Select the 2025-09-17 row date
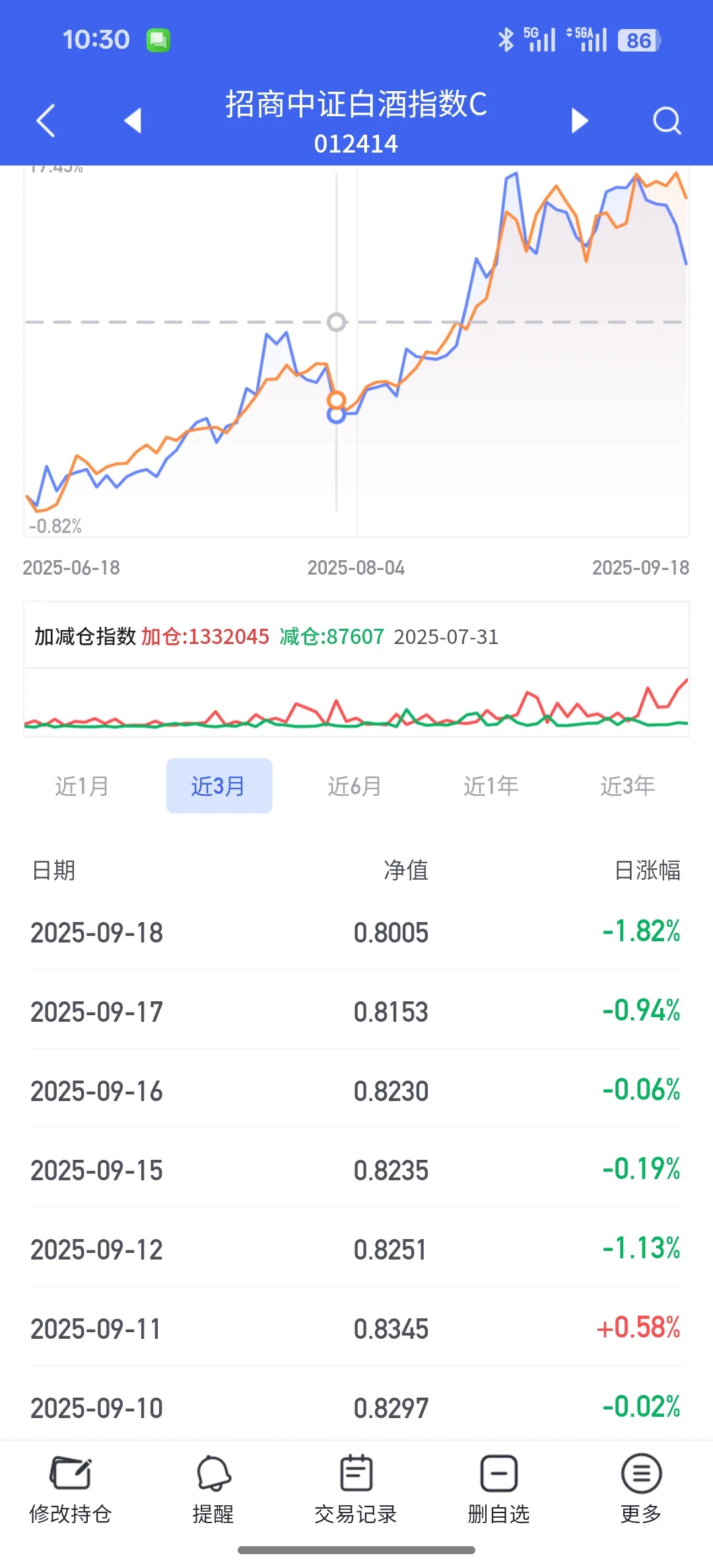Screen dimensions: 713x1568 (97, 1013)
